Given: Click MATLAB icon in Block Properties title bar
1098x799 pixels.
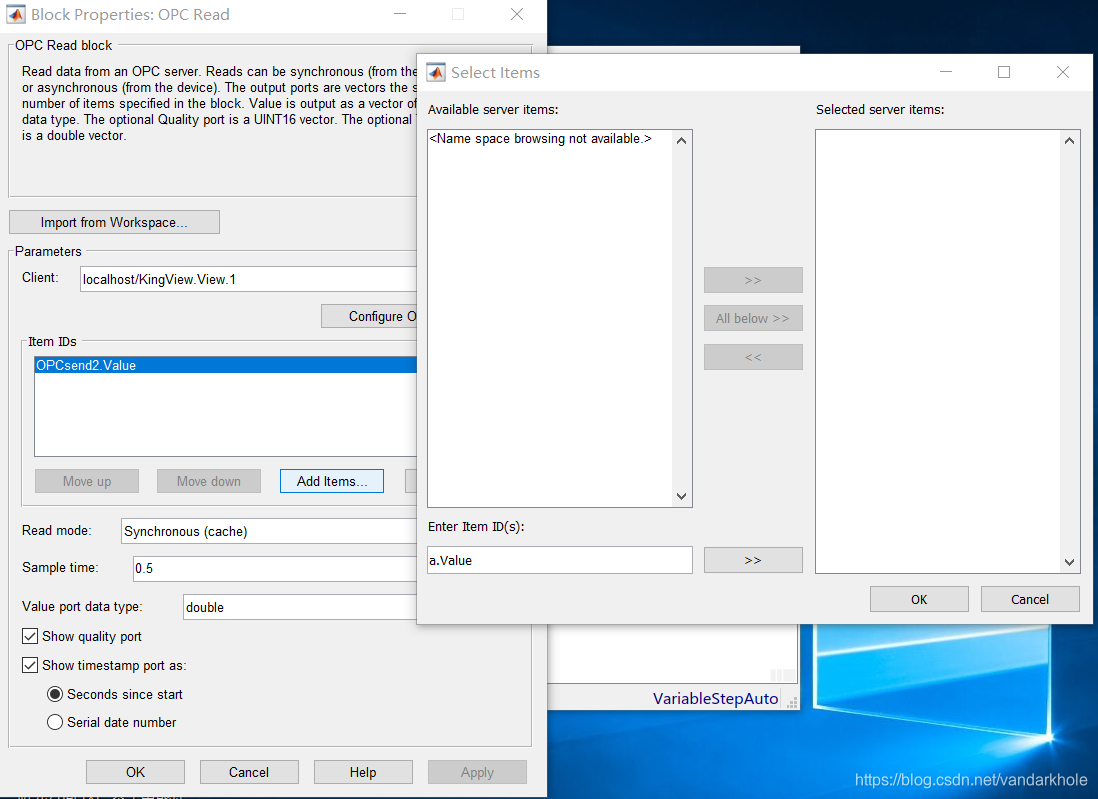Looking at the screenshot, I should point(16,15).
